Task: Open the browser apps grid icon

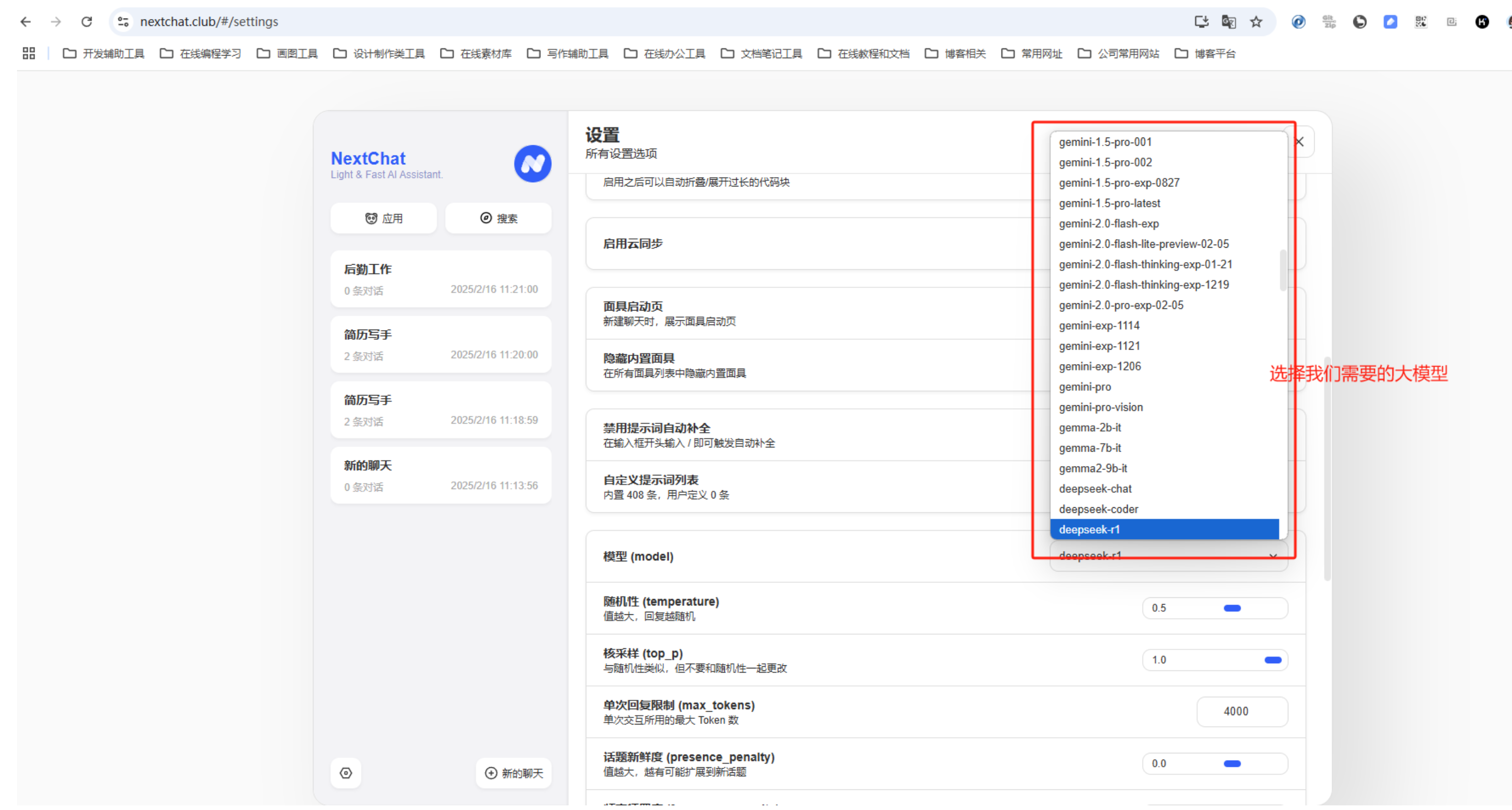Action: pyautogui.click(x=28, y=54)
